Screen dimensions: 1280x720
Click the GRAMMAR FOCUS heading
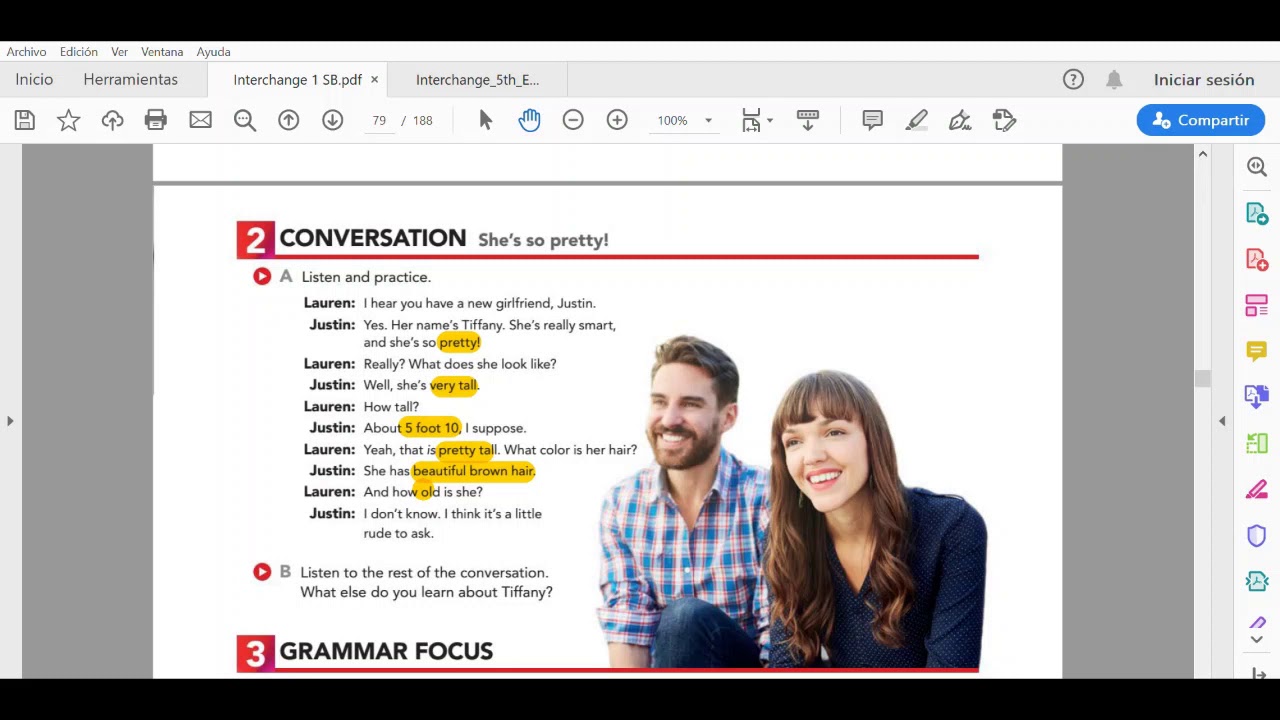click(386, 651)
